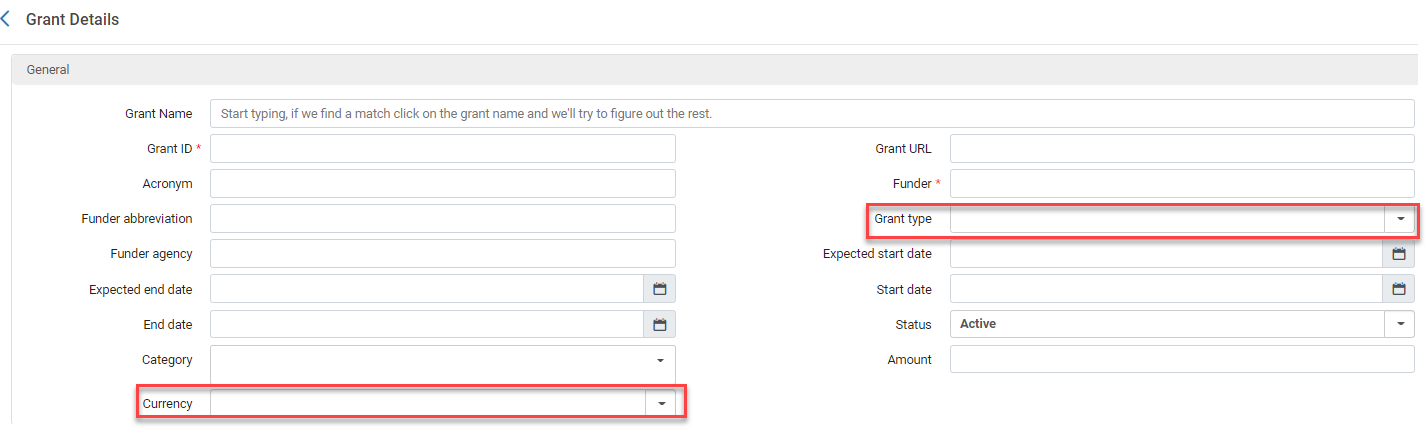Click the Funder abbreviation text box
Image resolution: width=1426 pixels, height=431 pixels.
point(442,219)
